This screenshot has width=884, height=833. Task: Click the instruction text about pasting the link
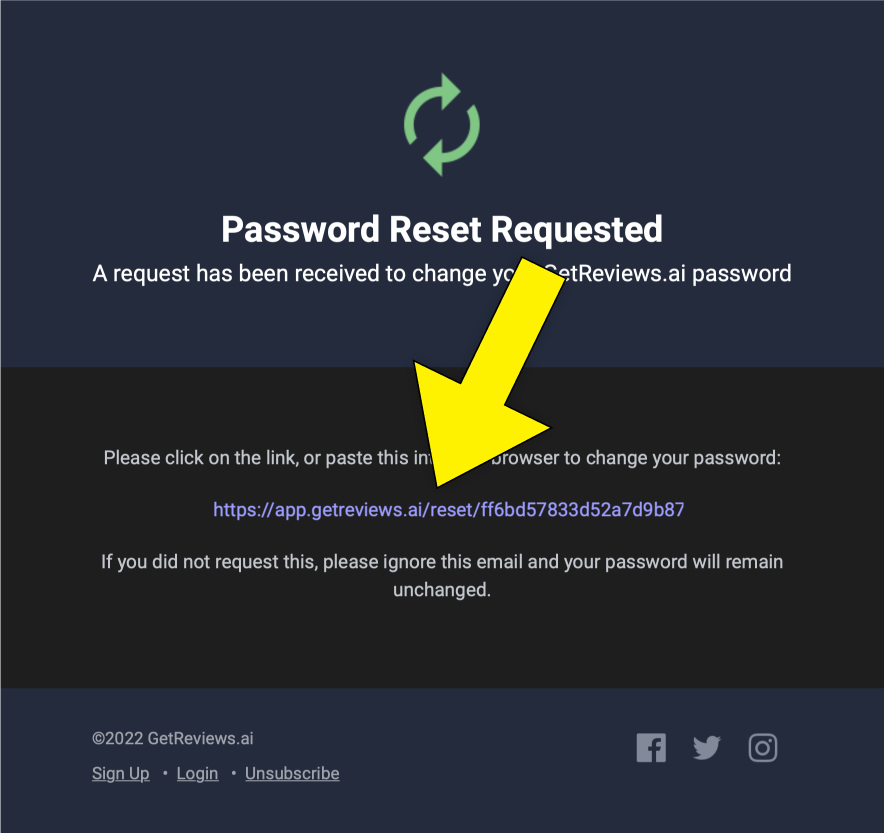pyautogui.click(x=250, y=457)
